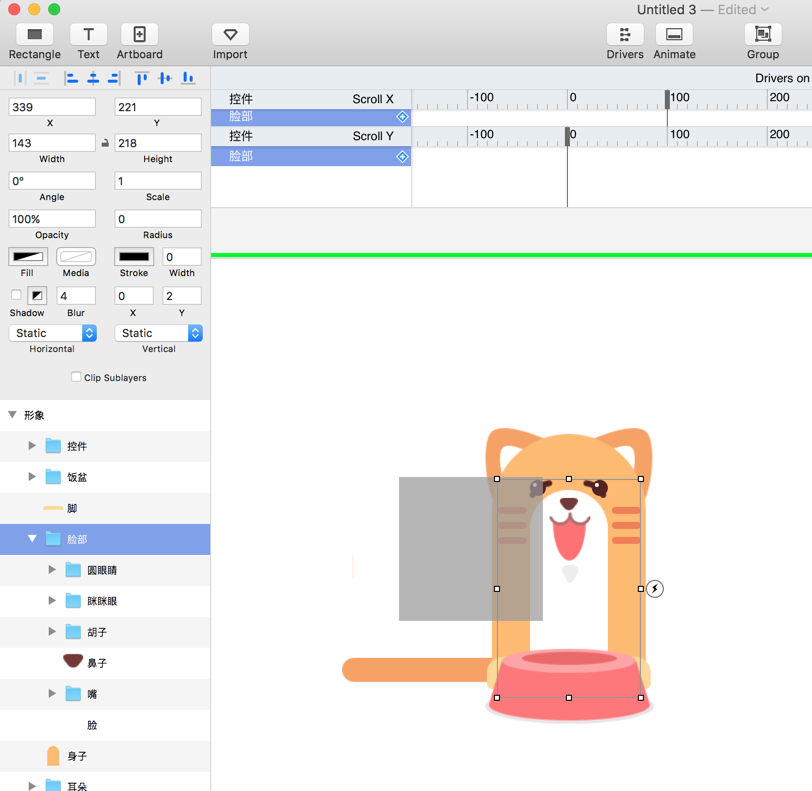The height and width of the screenshot is (791, 812).
Task: Click the shadow Blur field
Action: 76,296
